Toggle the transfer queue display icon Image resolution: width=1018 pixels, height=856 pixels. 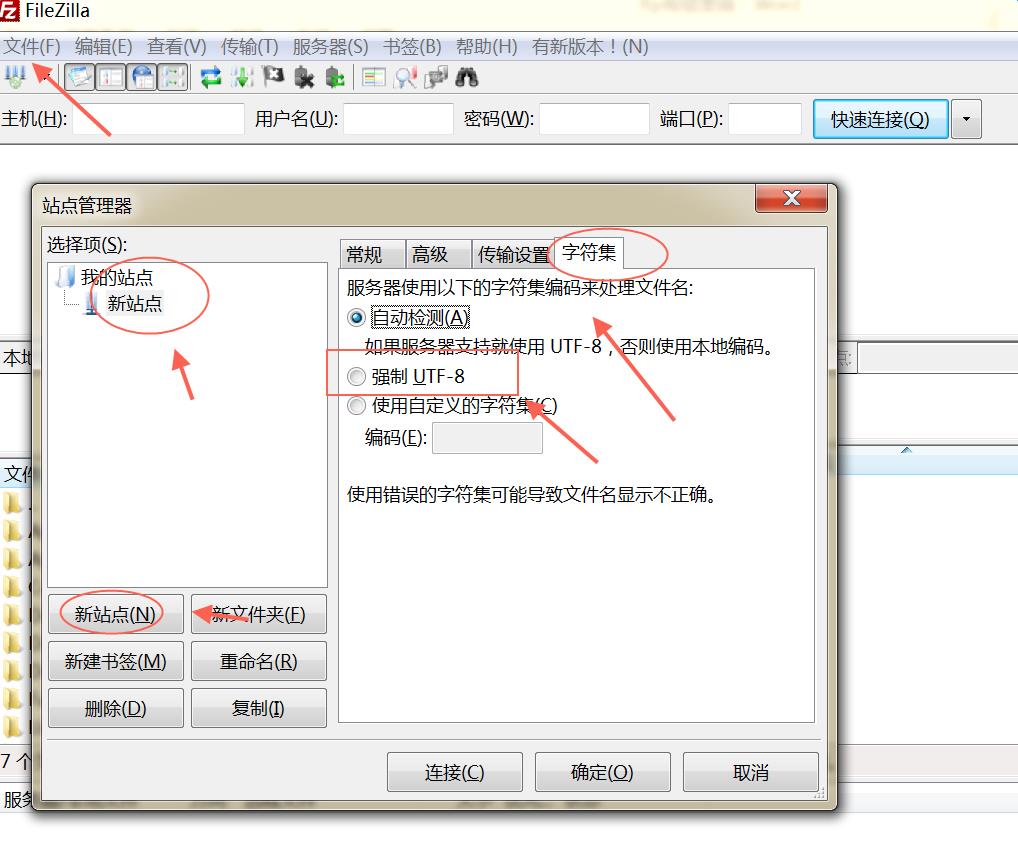click(173, 77)
